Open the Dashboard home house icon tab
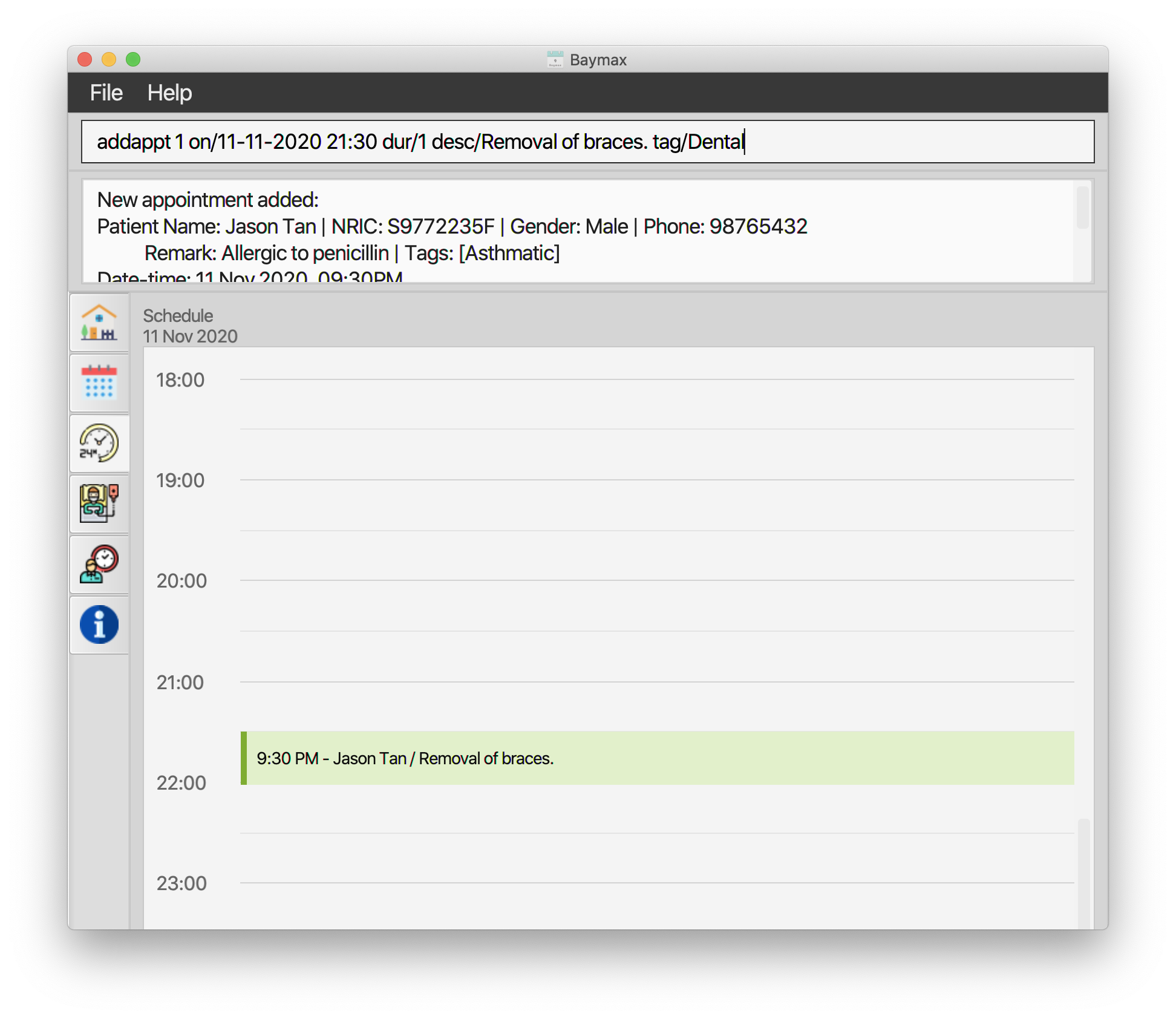This screenshot has height=1019, width=1176. pyautogui.click(x=99, y=323)
